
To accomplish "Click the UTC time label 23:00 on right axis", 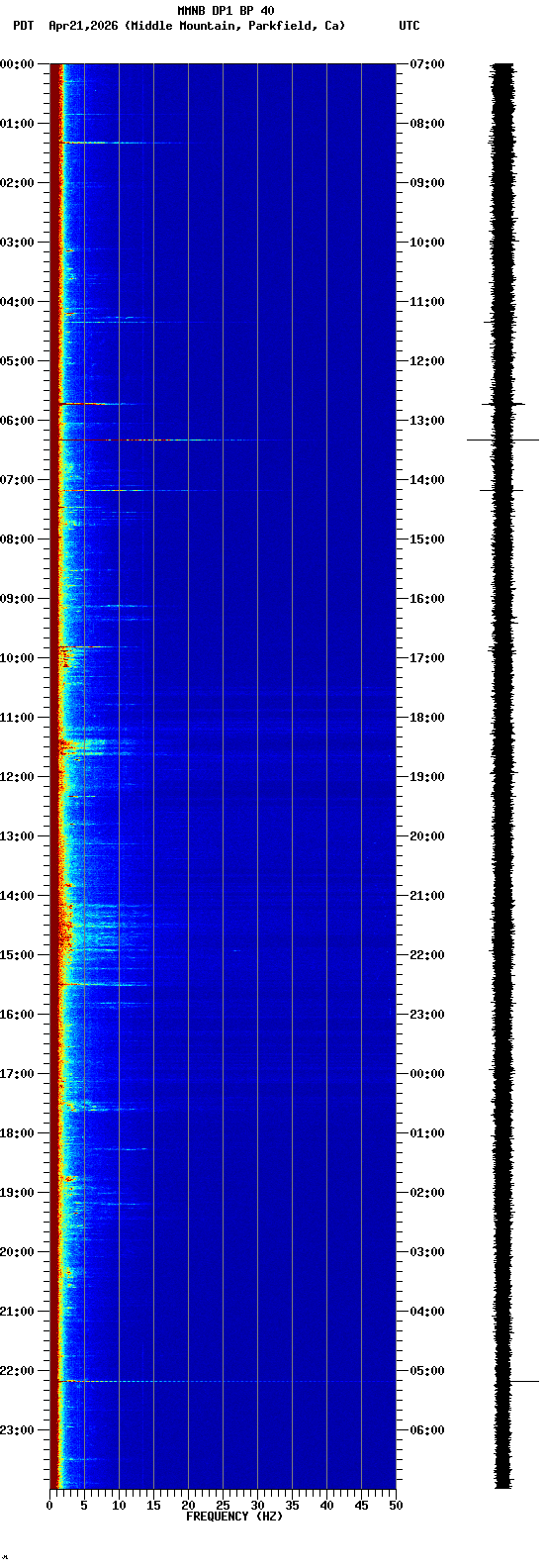I will (x=427, y=1015).
